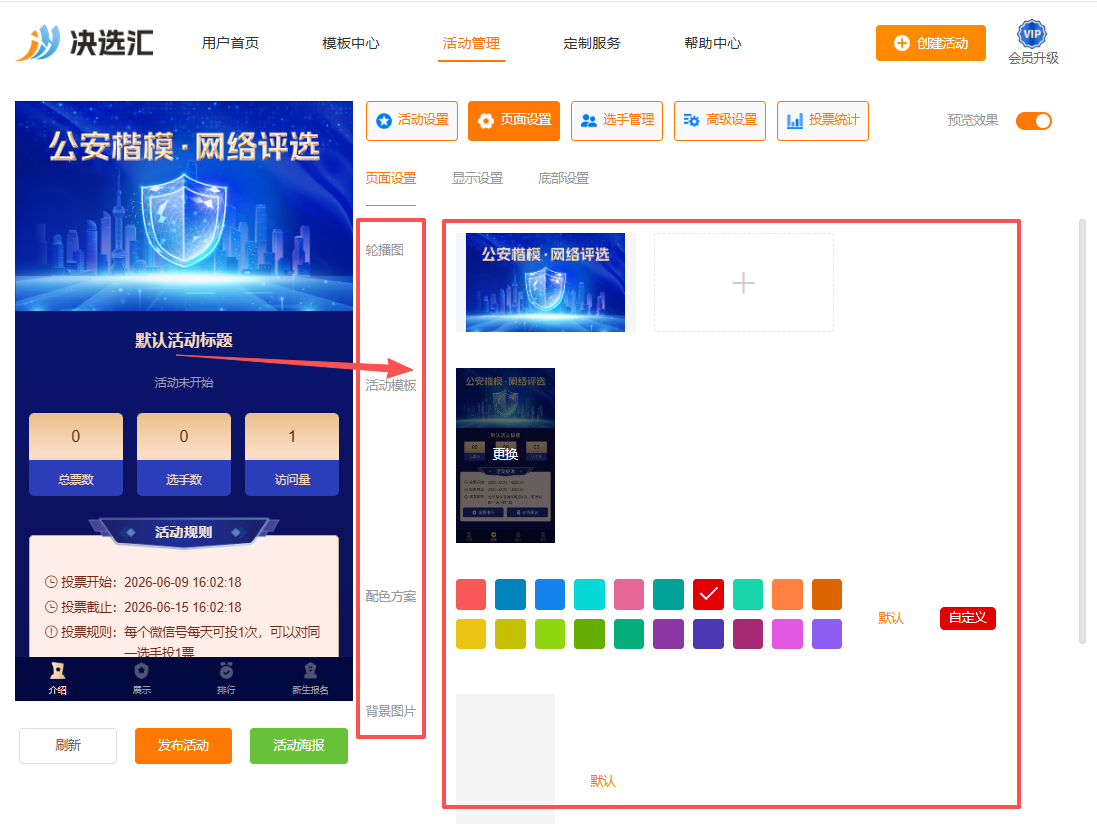The image size is (1097, 824).
Task: Click the 创建活动 button
Action: 930,43
